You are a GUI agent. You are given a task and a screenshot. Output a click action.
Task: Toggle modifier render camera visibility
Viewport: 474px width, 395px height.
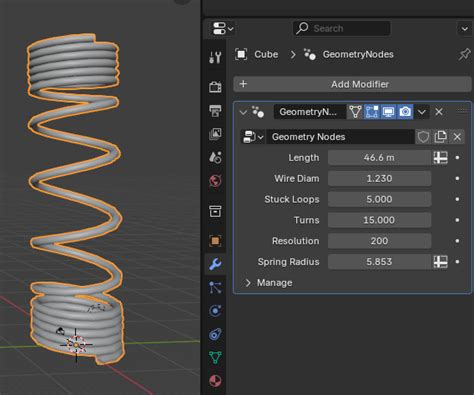405,112
